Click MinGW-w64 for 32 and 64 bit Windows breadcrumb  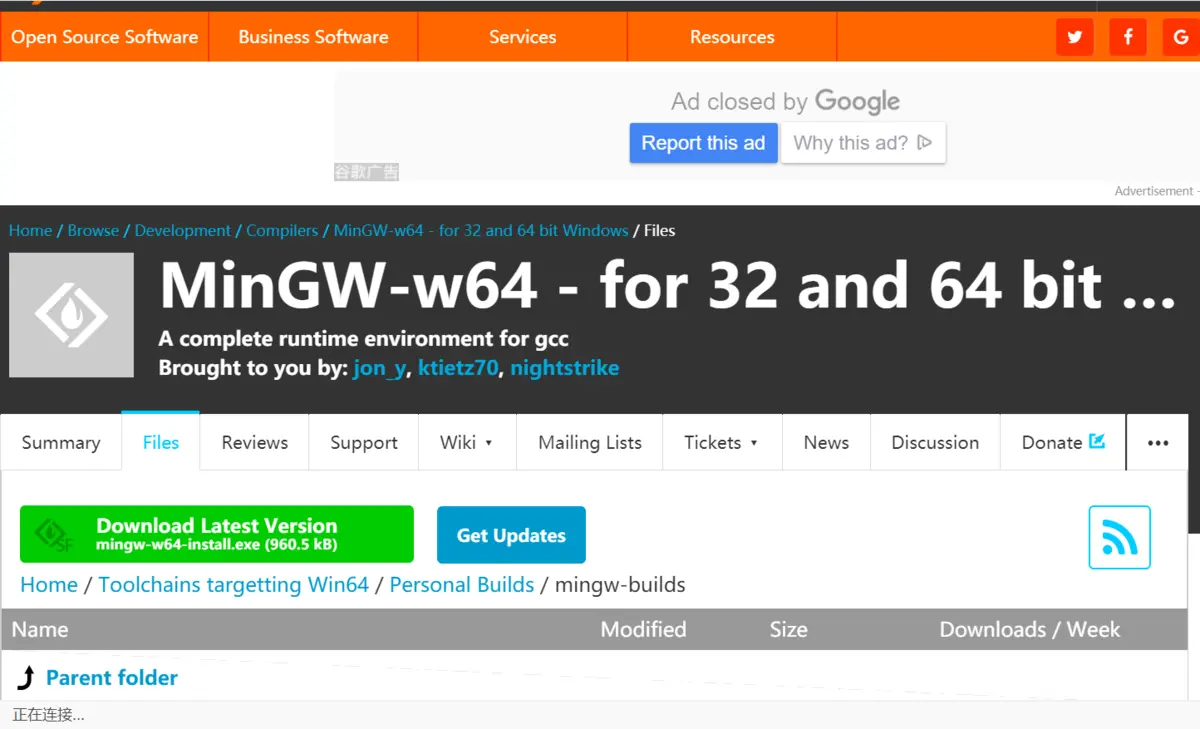pos(481,230)
